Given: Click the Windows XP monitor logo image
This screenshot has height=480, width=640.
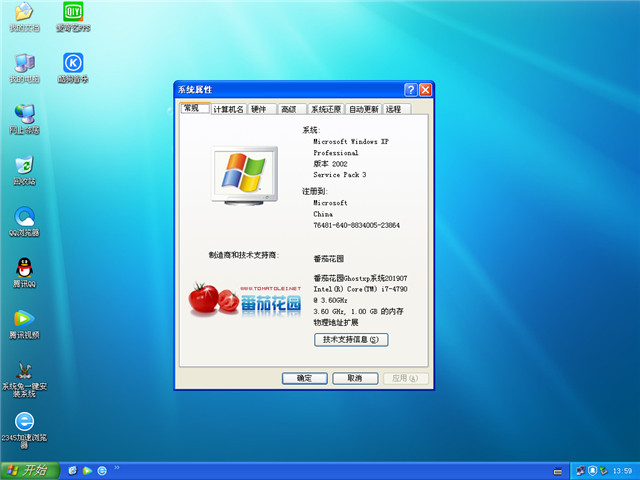Looking at the screenshot, I should point(245,176).
